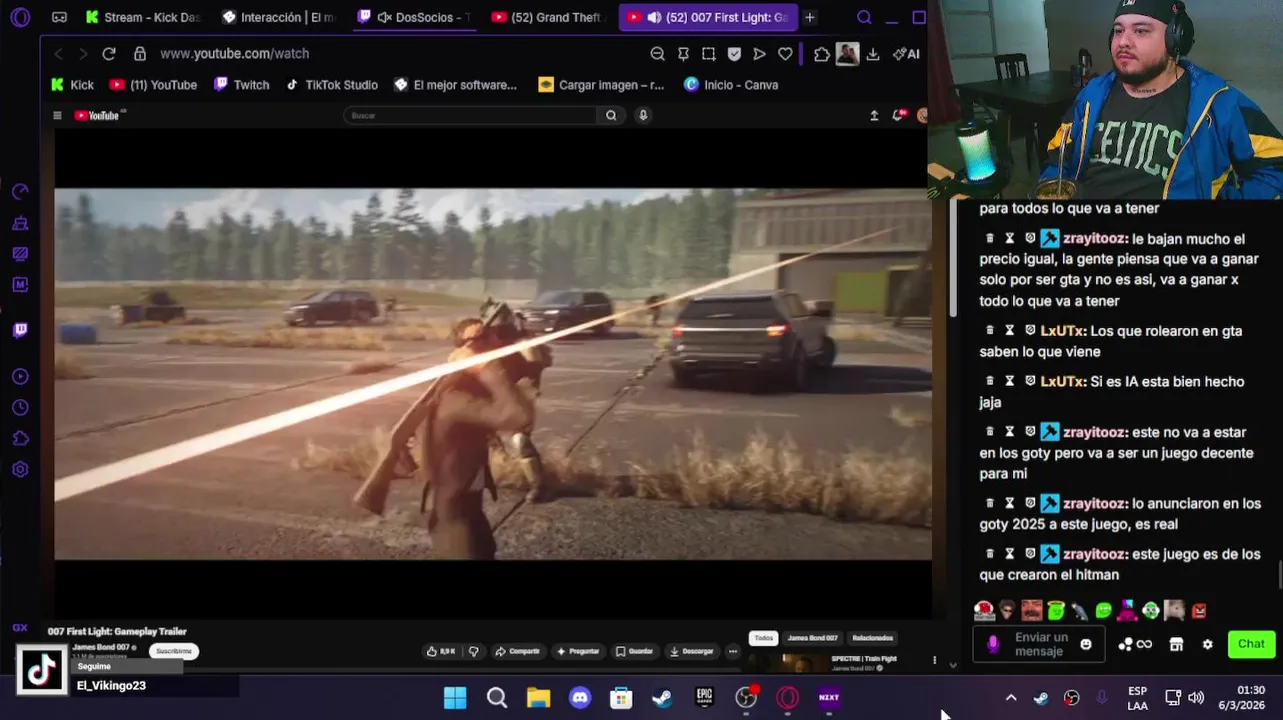Open the emoji picker in chat input
This screenshot has width=1283, height=720.
point(1086,644)
